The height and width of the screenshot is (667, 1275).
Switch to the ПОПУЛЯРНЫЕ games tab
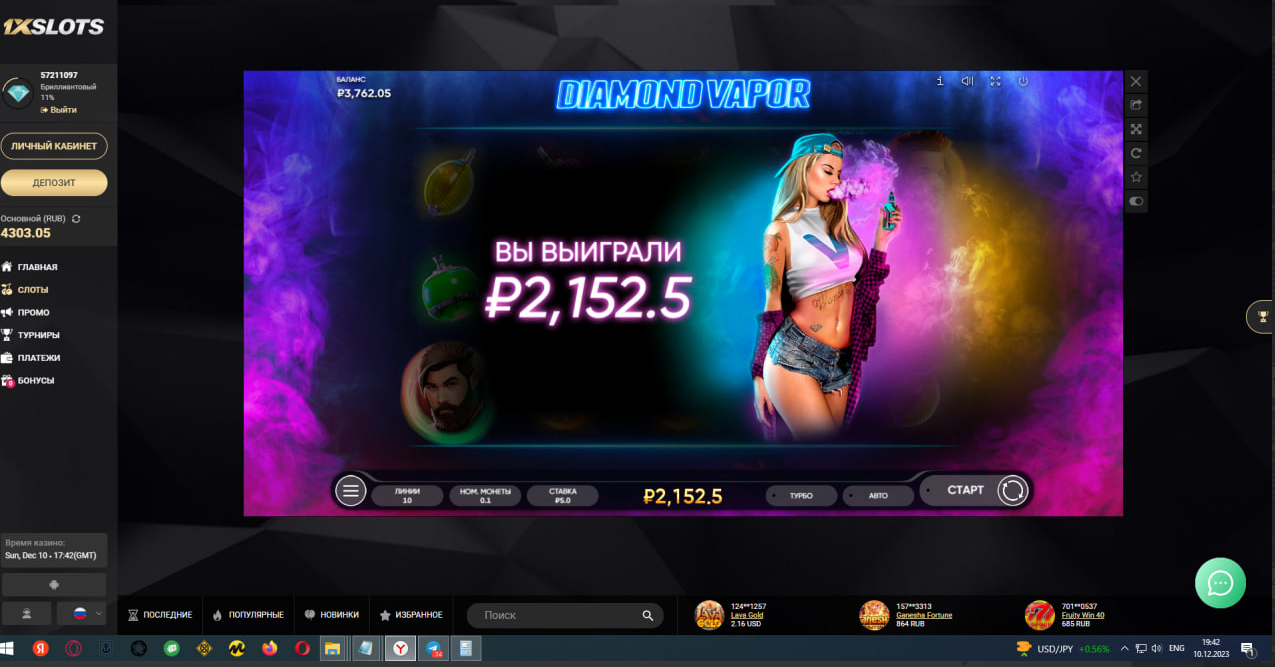pos(255,615)
